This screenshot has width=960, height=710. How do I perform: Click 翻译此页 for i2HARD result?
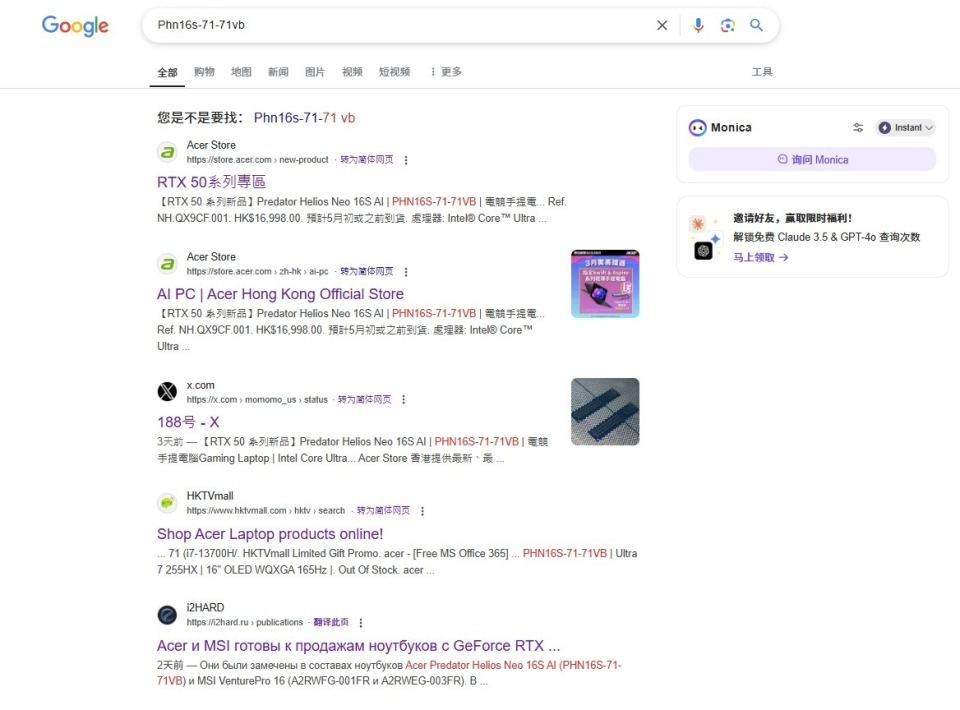coord(331,622)
